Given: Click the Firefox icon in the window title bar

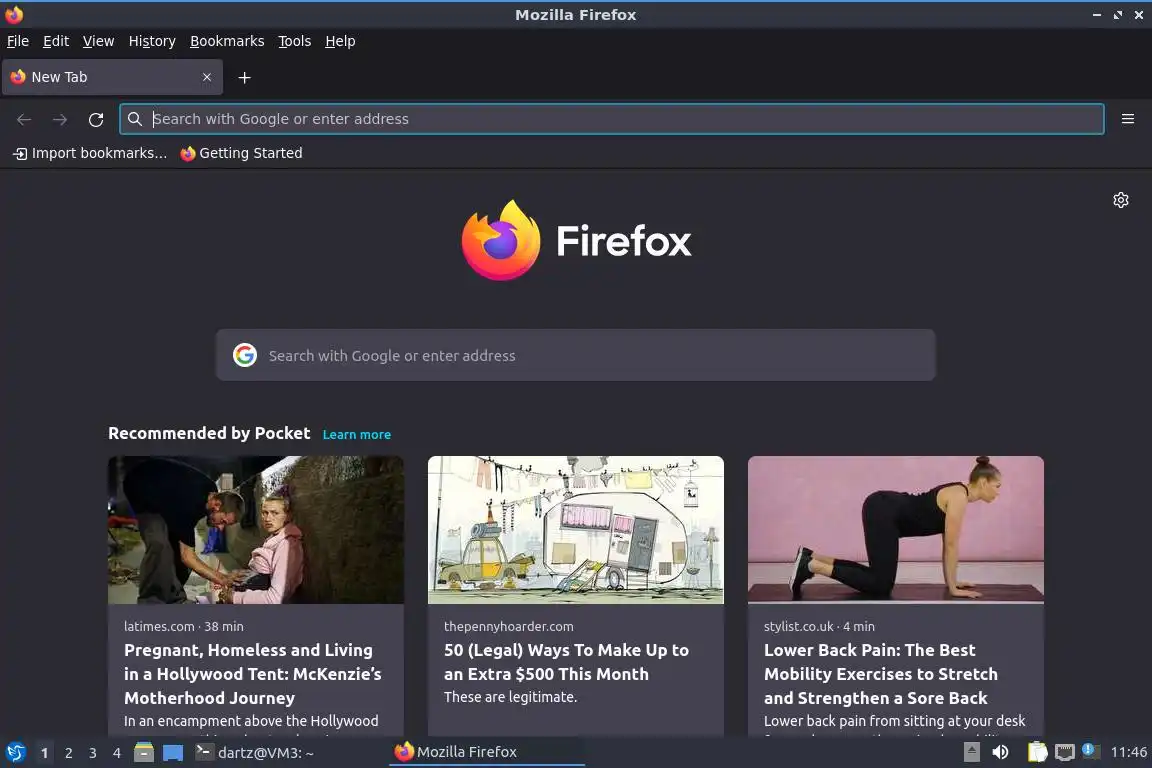Looking at the screenshot, I should [x=14, y=14].
